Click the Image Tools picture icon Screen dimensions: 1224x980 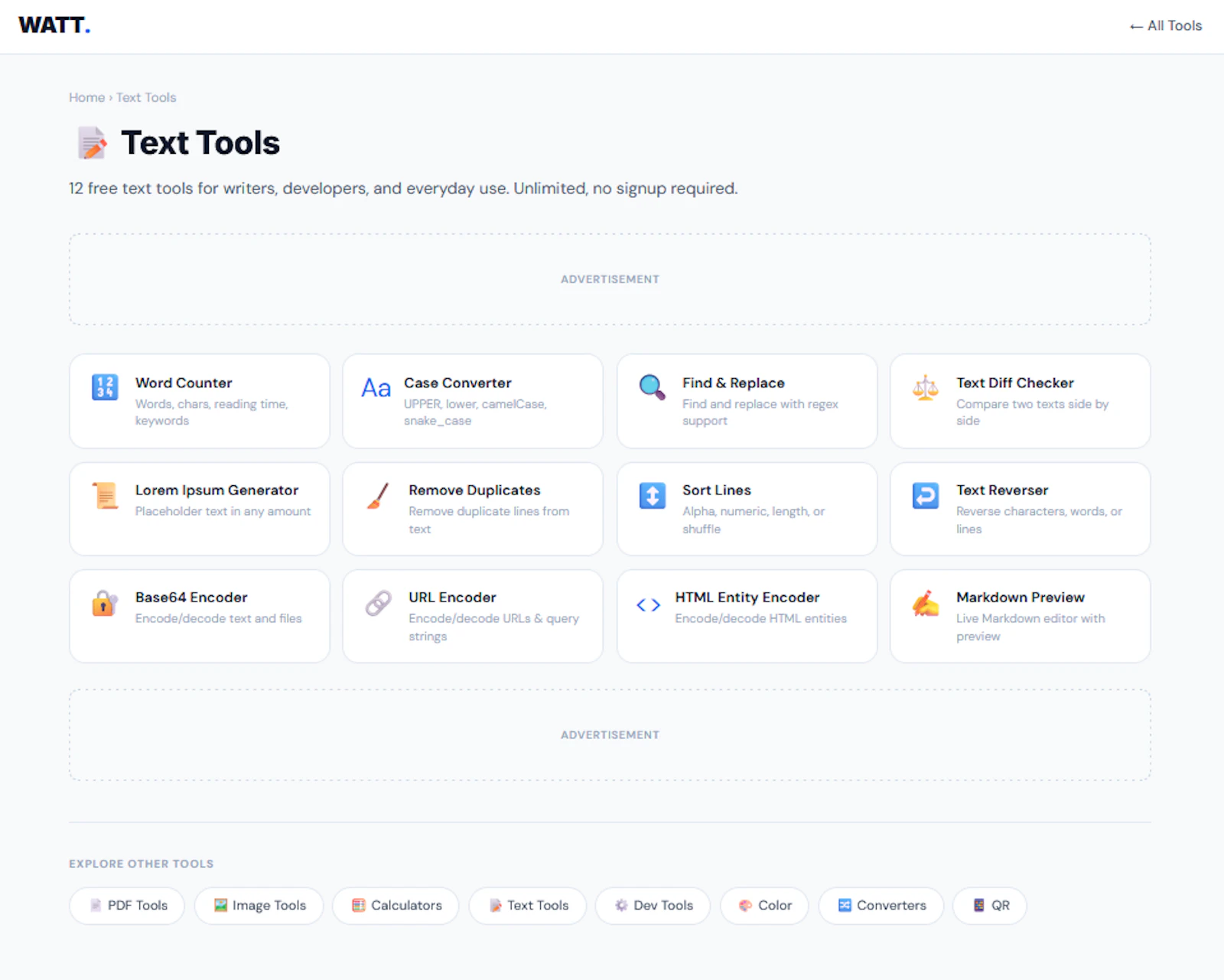[x=220, y=906]
